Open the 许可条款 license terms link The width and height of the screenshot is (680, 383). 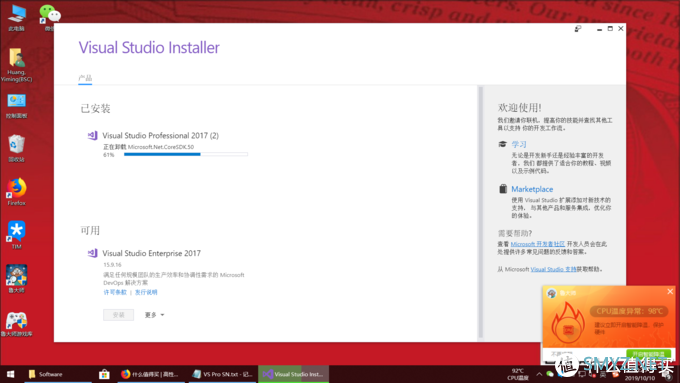tap(115, 292)
